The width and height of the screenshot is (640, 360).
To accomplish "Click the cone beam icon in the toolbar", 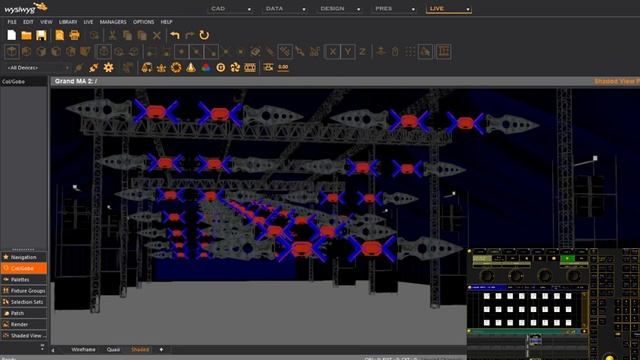I will coord(191,67).
